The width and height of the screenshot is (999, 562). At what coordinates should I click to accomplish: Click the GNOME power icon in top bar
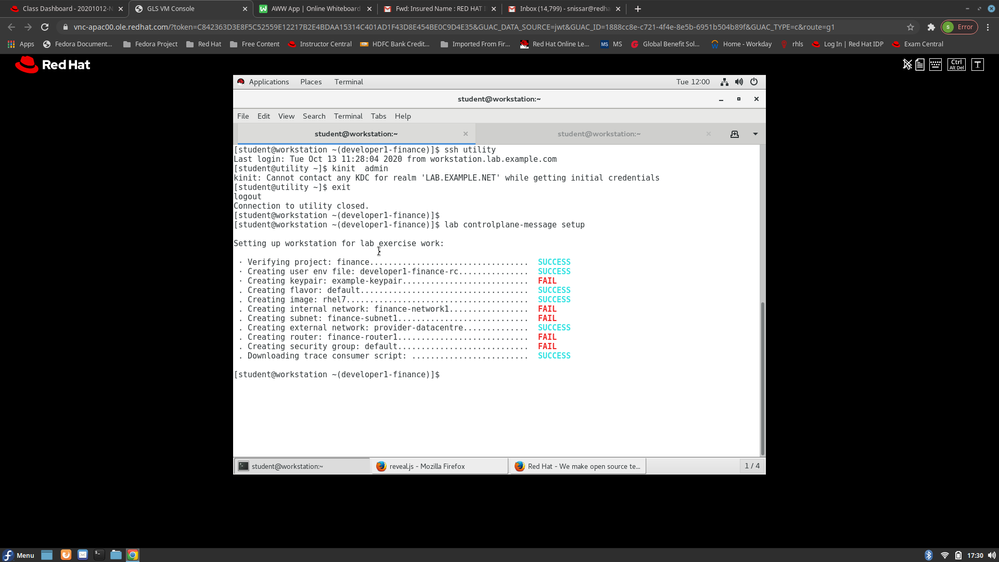754,82
